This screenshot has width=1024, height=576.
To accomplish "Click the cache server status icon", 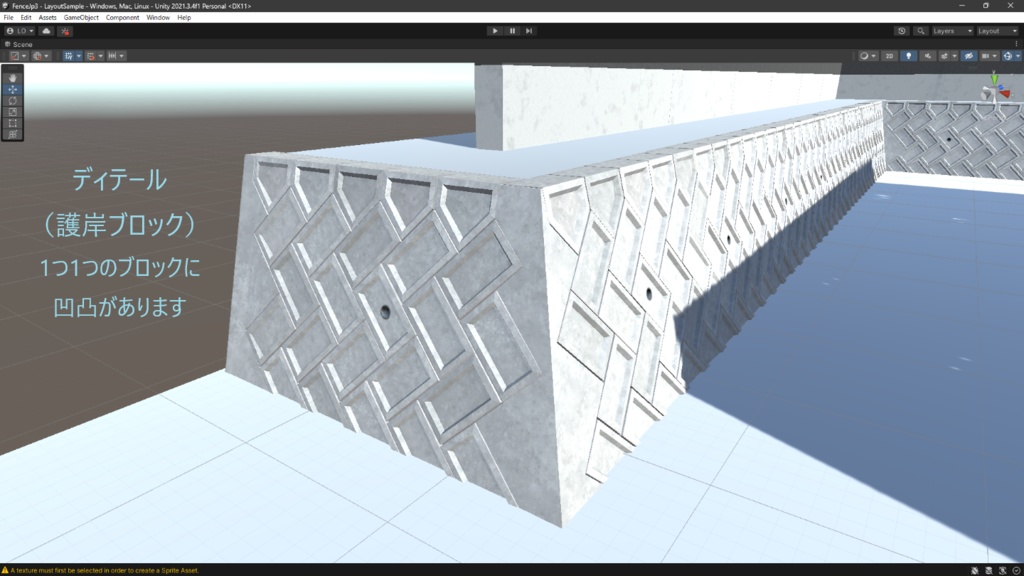I will (989, 571).
